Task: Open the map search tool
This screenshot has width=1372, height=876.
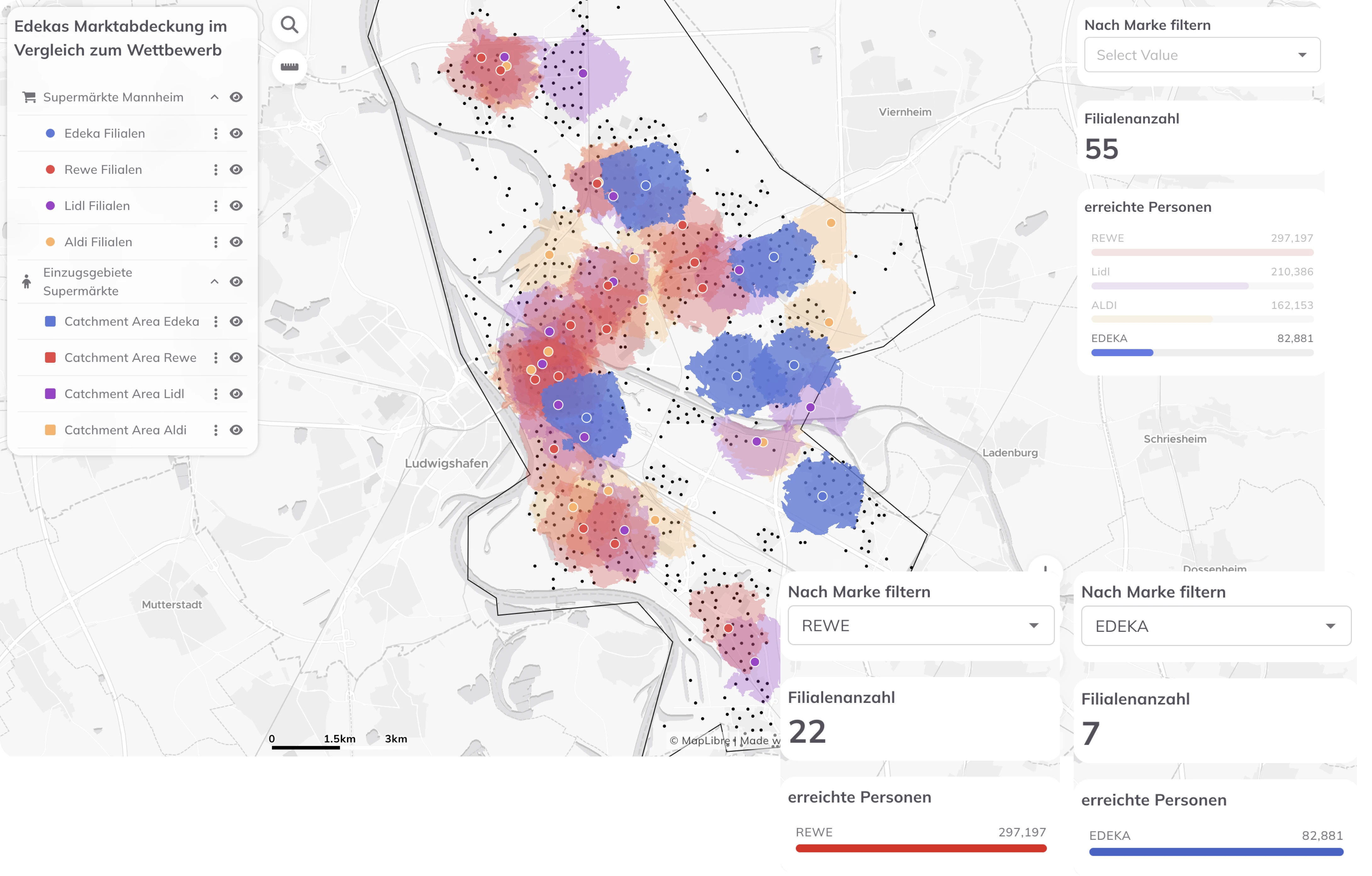Action: [290, 25]
